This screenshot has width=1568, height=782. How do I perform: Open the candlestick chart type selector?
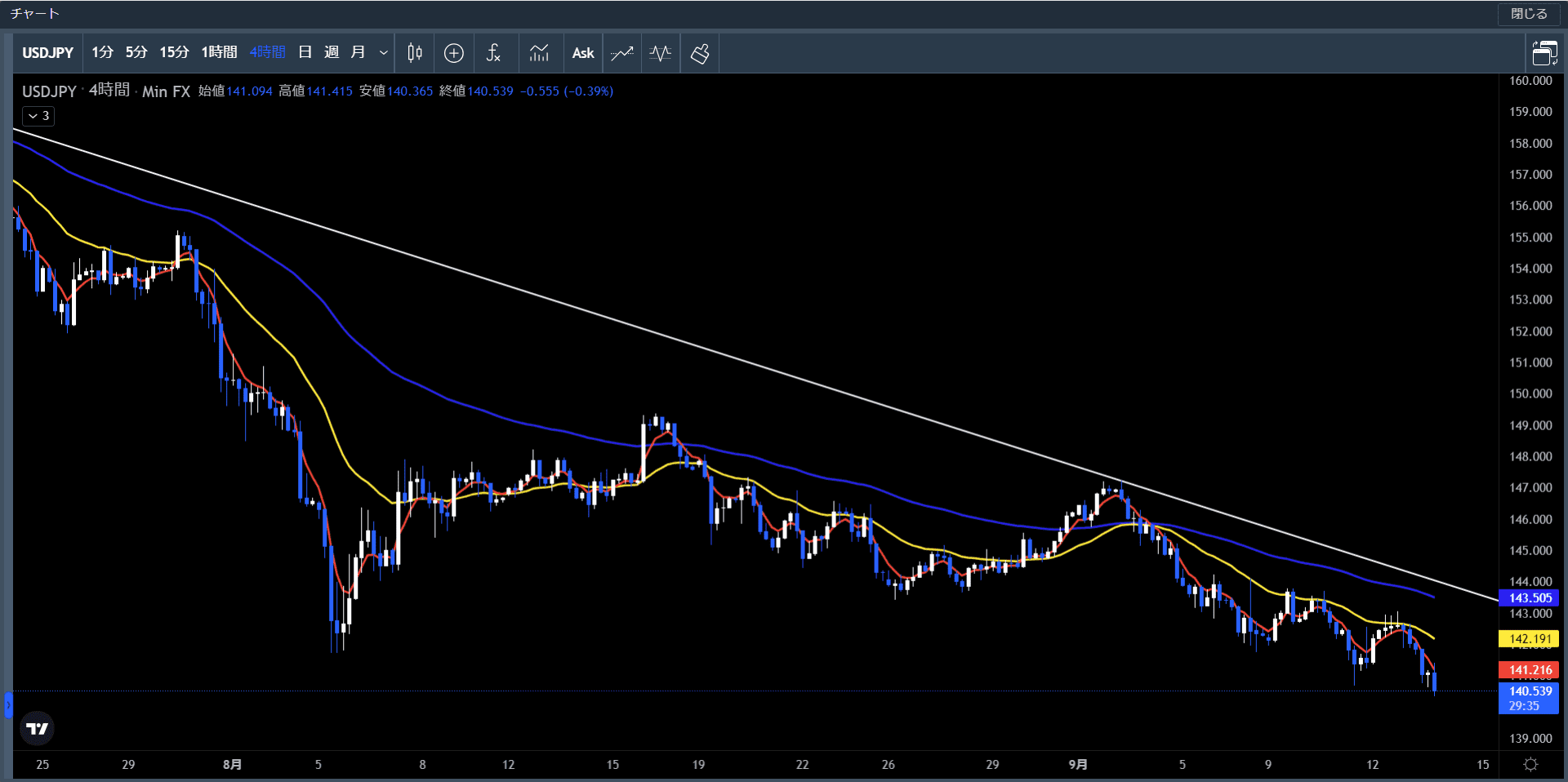click(415, 53)
